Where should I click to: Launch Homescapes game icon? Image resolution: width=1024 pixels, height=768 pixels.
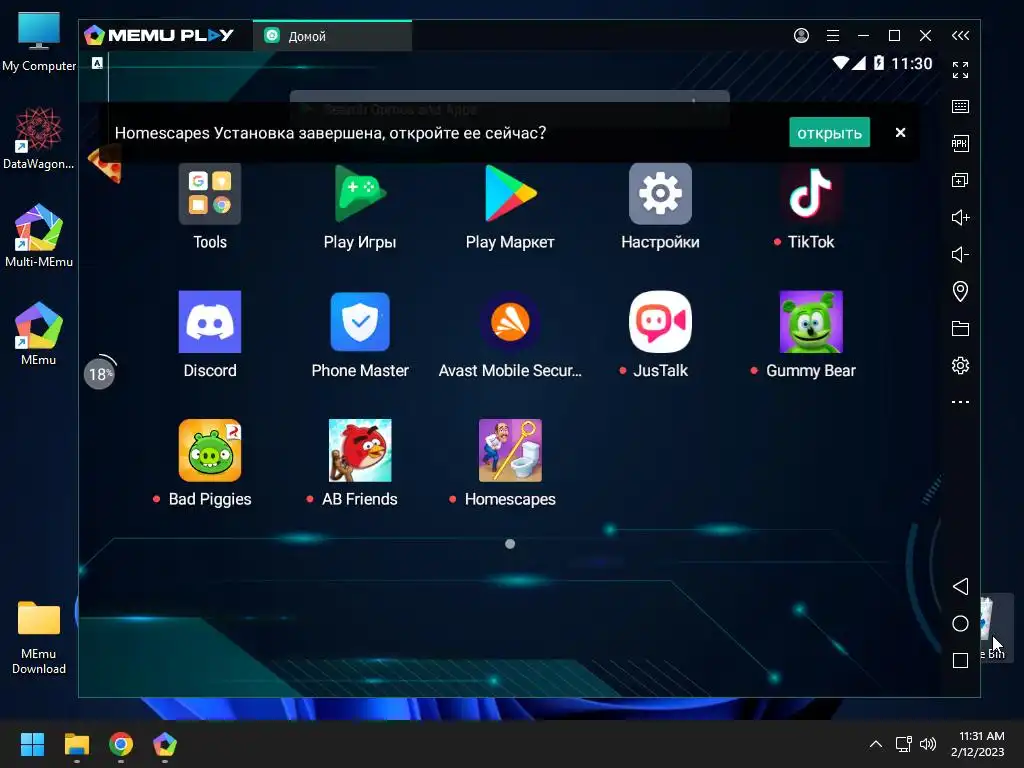510,451
